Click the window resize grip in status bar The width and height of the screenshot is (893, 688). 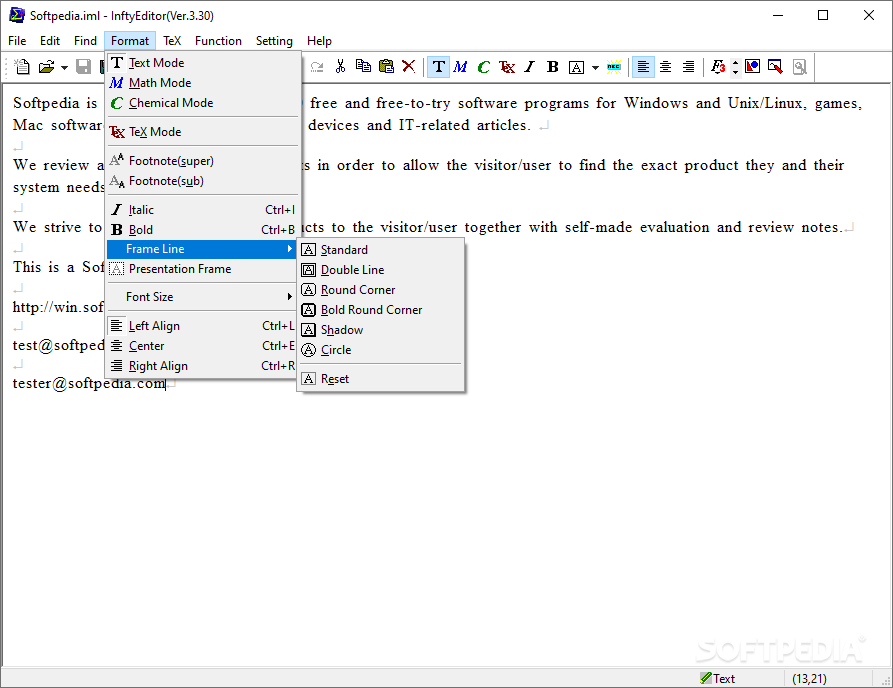(x=886, y=680)
